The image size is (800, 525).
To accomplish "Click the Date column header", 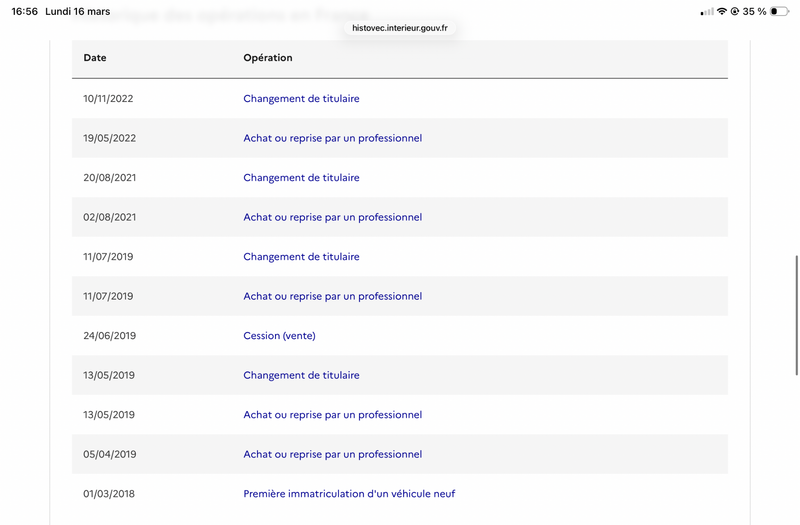I will point(95,58).
